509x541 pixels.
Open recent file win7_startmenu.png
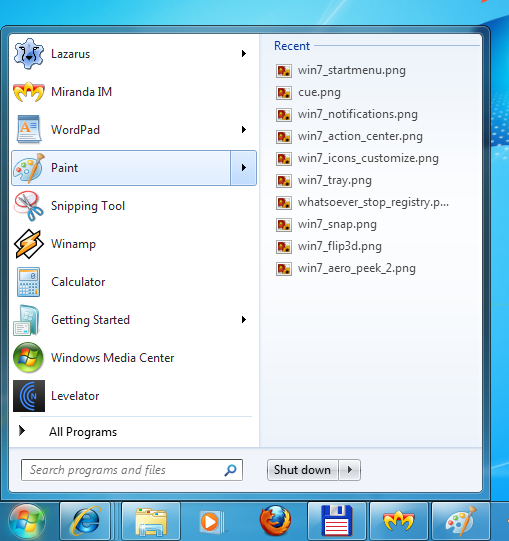point(352,70)
